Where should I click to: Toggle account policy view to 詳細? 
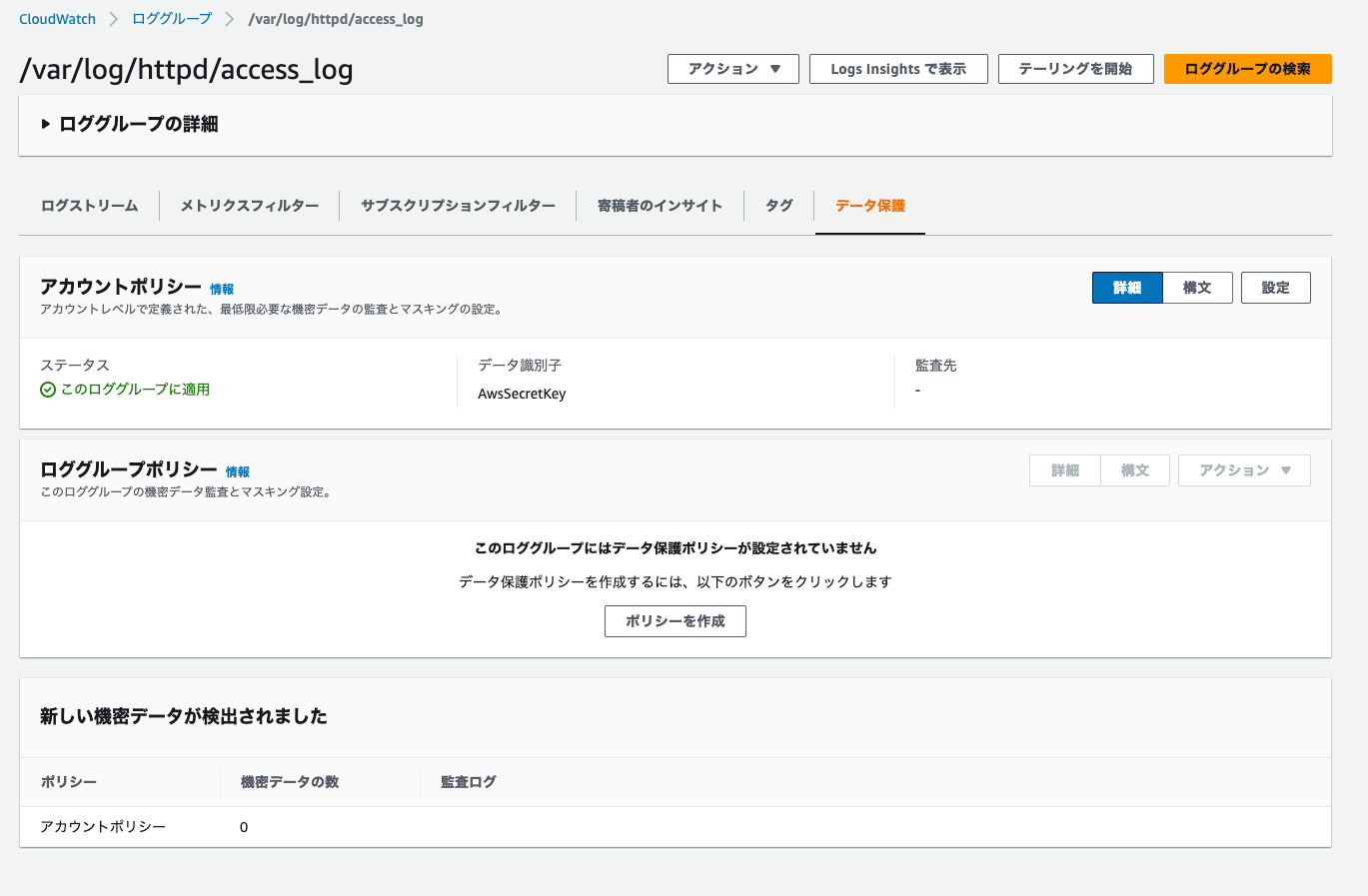tap(1126, 288)
